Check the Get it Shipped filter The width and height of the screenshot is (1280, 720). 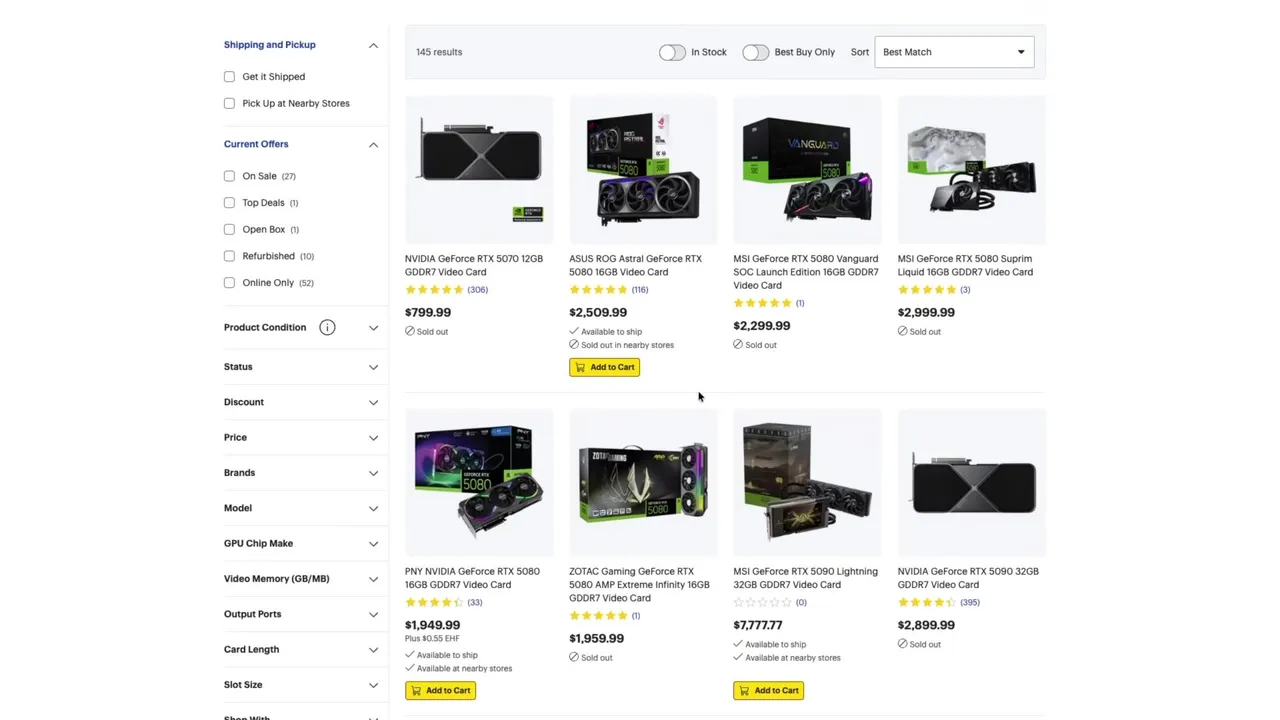pyautogui.click(x=229, y=76)
